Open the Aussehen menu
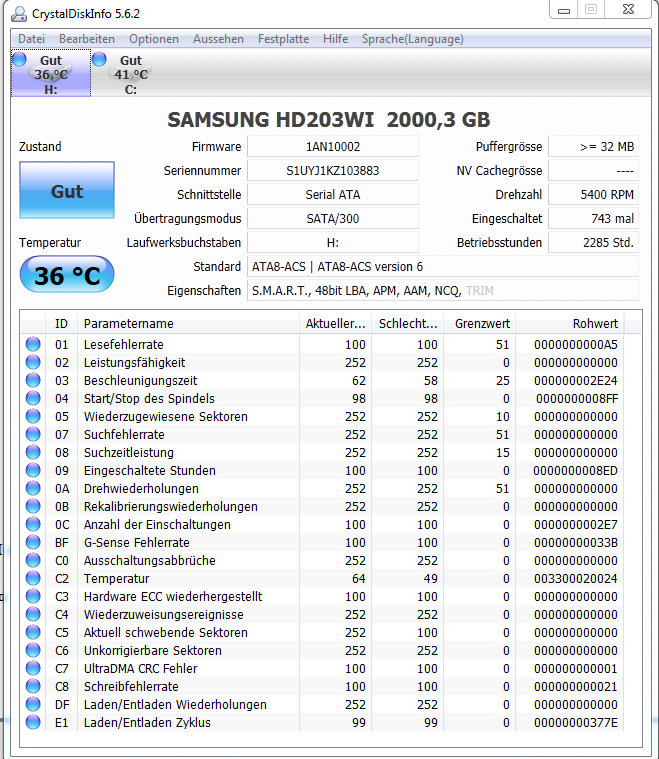 click(x=218, y=39)
